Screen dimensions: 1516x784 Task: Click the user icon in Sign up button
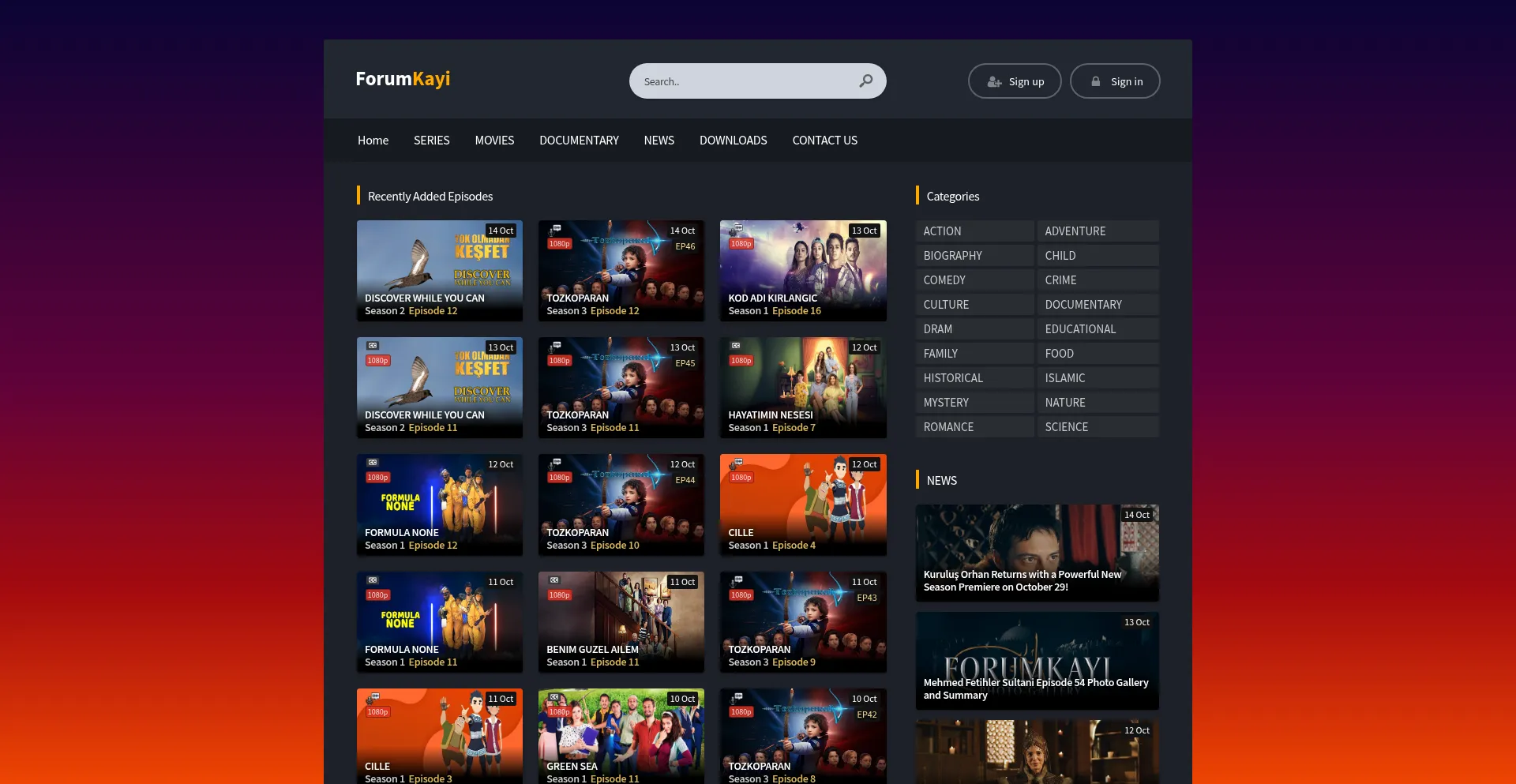coord(994,81)
